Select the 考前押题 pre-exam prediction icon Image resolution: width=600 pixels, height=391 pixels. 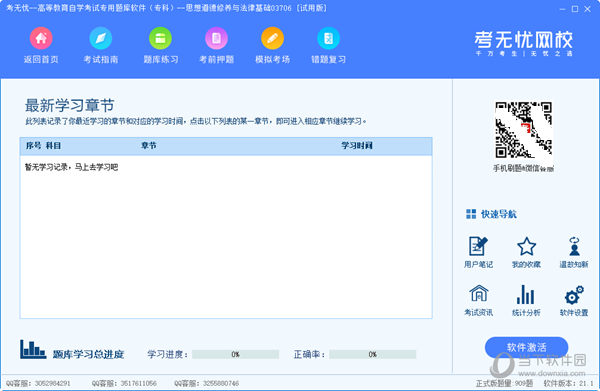coord(217,38)
